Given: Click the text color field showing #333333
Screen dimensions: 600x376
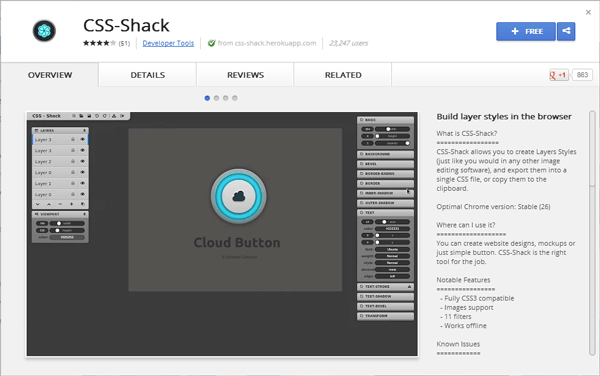Looking at the screenshot, I should pos(392,229).
